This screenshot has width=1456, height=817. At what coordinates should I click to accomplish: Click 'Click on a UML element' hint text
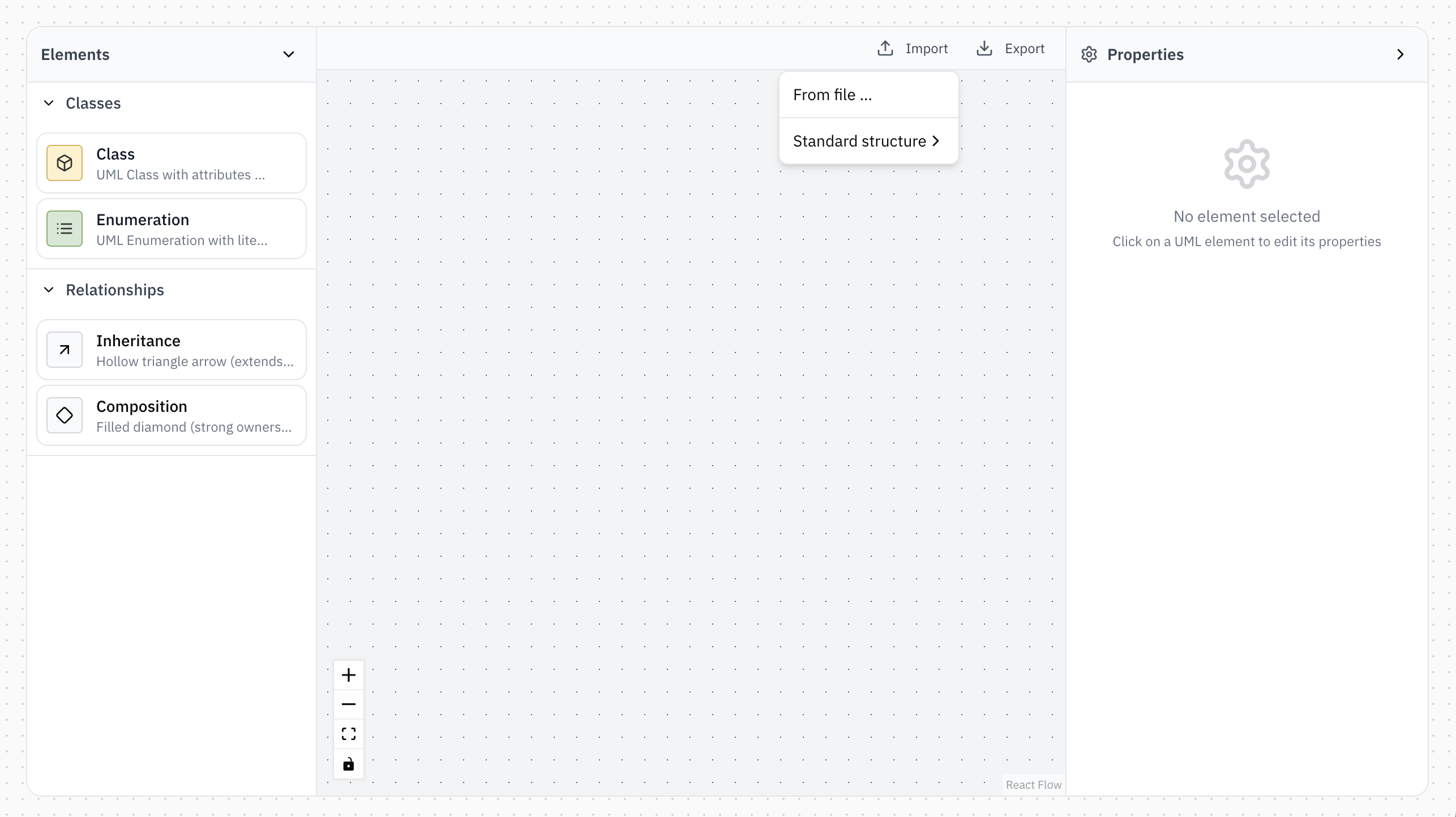(1247, 242)
